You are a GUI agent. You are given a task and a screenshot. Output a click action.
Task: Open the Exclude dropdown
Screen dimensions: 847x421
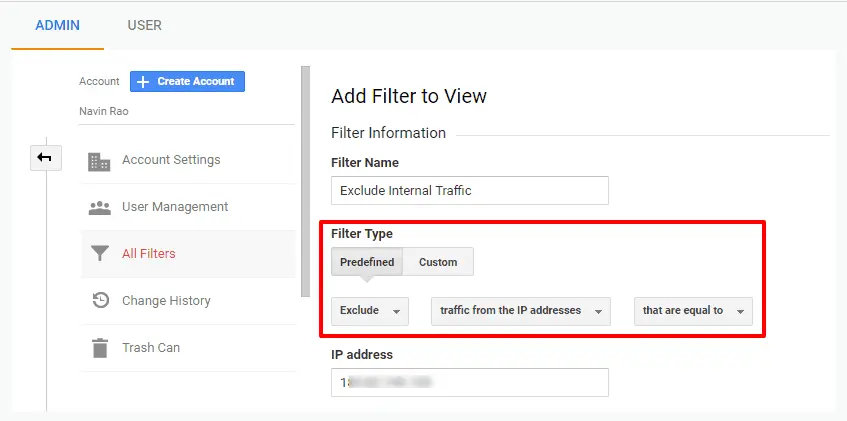[370, 311]
